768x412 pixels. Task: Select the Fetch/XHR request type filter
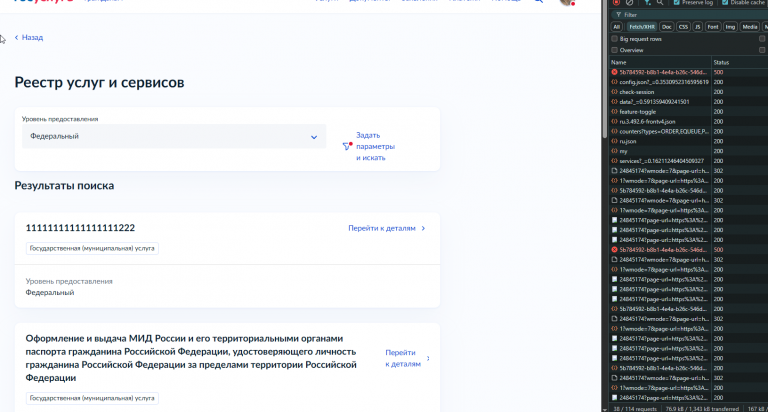click(642, 27)
